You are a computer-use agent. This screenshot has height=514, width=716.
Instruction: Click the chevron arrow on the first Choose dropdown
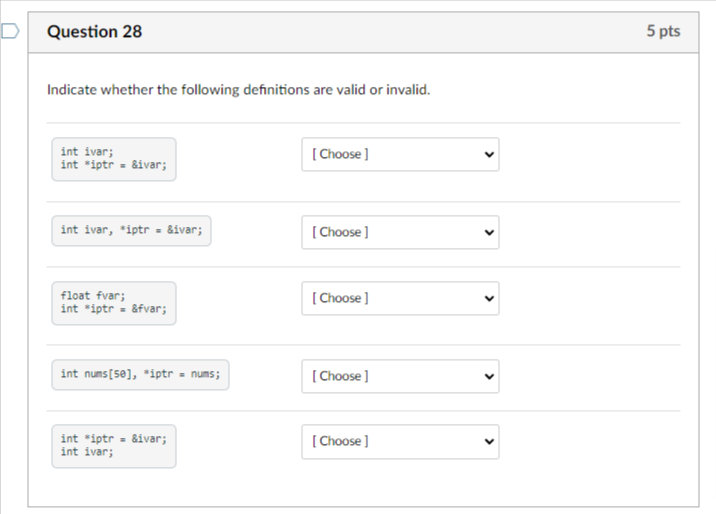tap(489, 155)
